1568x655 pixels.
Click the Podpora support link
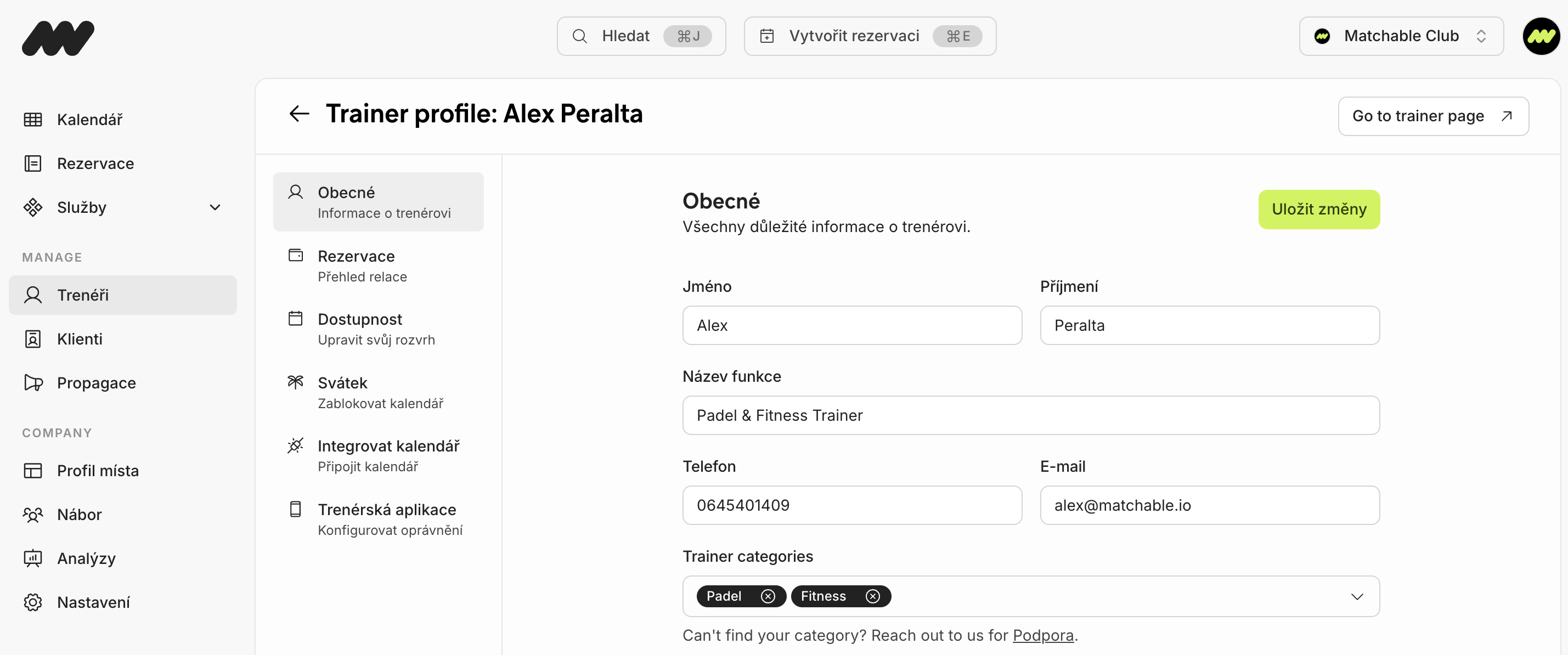pos(1043,635)
